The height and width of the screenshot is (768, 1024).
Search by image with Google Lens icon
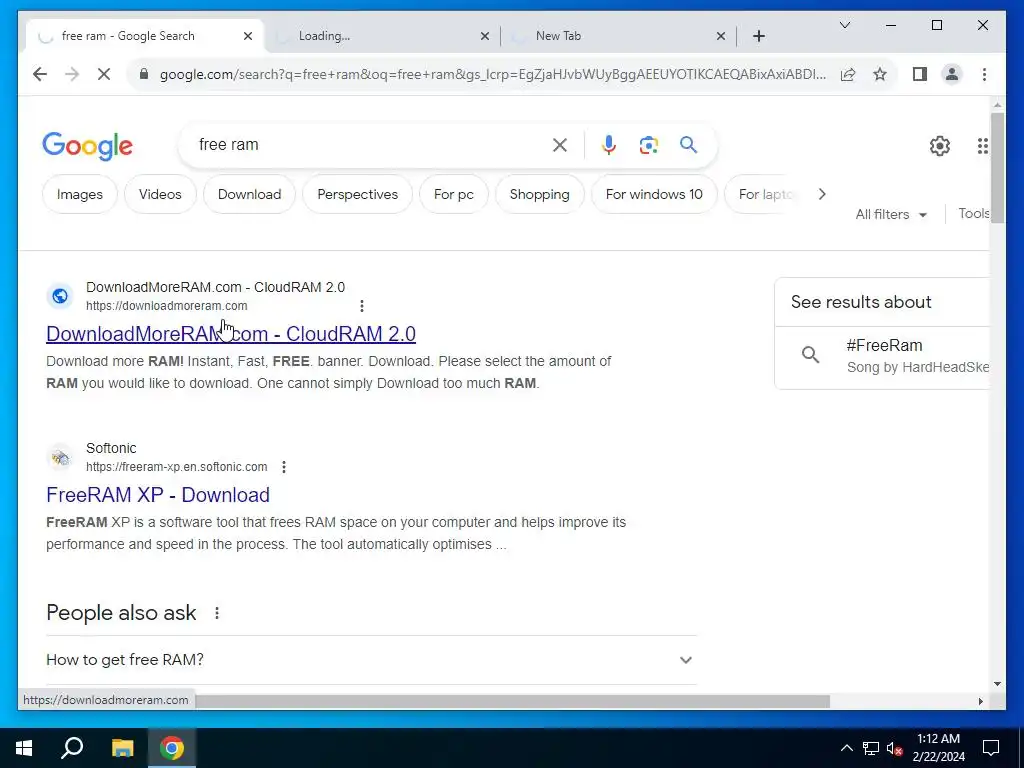(648, 145)
